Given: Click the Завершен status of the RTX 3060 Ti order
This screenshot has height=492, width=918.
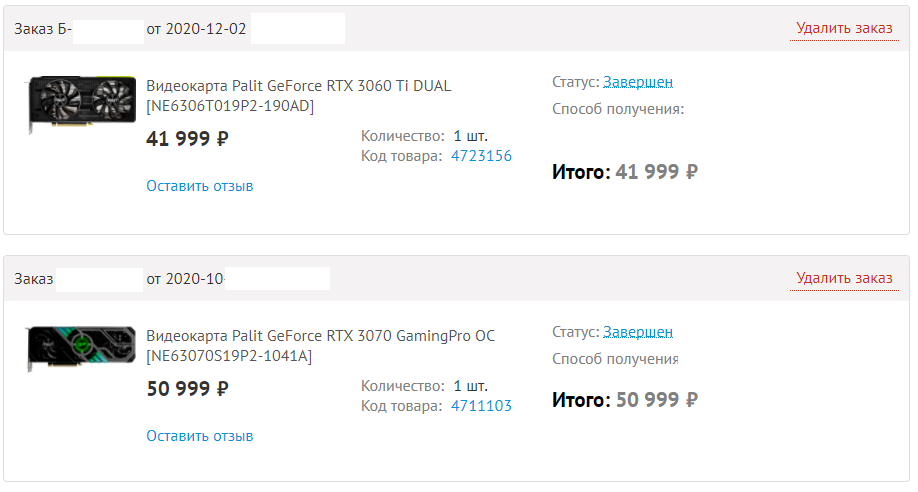Looking at the screenshot, I should coord(638,82).
